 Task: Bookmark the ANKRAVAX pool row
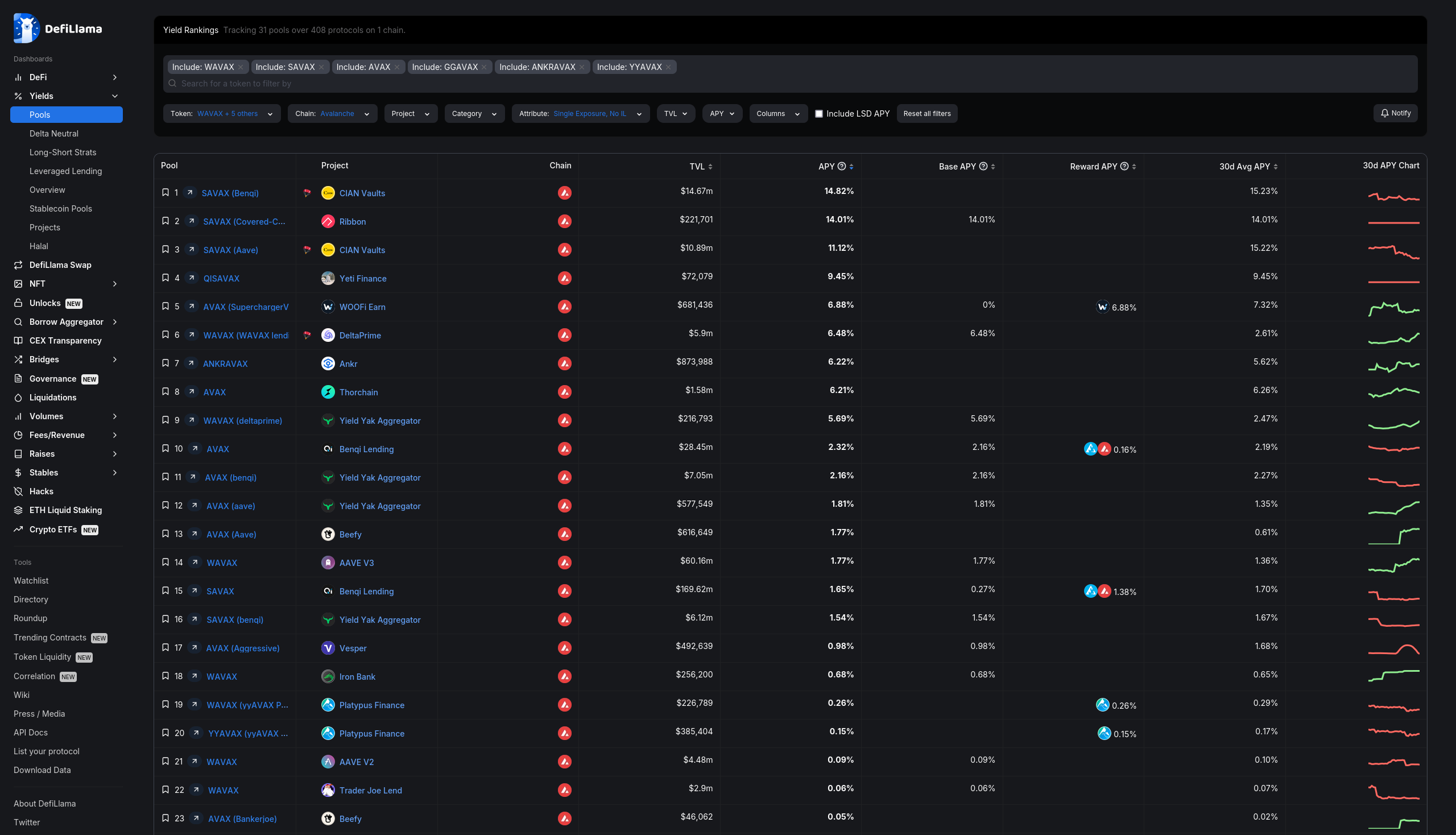165,363
